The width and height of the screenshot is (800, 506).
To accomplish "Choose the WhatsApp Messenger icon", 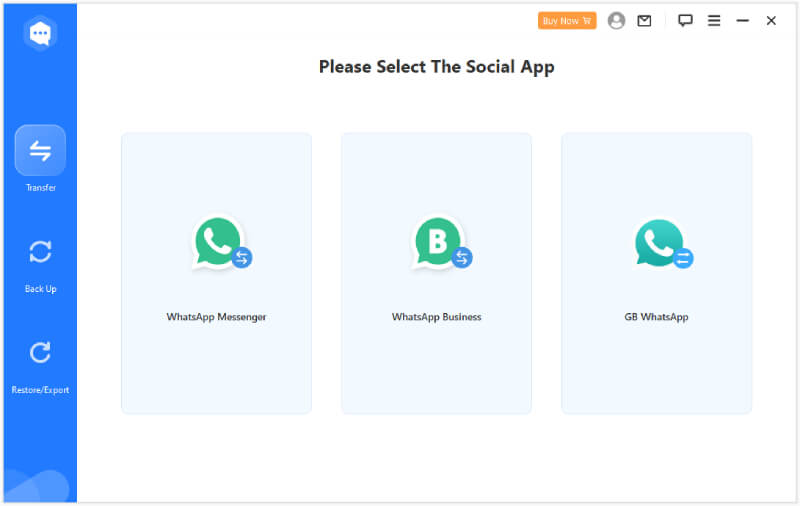I will [x=222, y=244].
